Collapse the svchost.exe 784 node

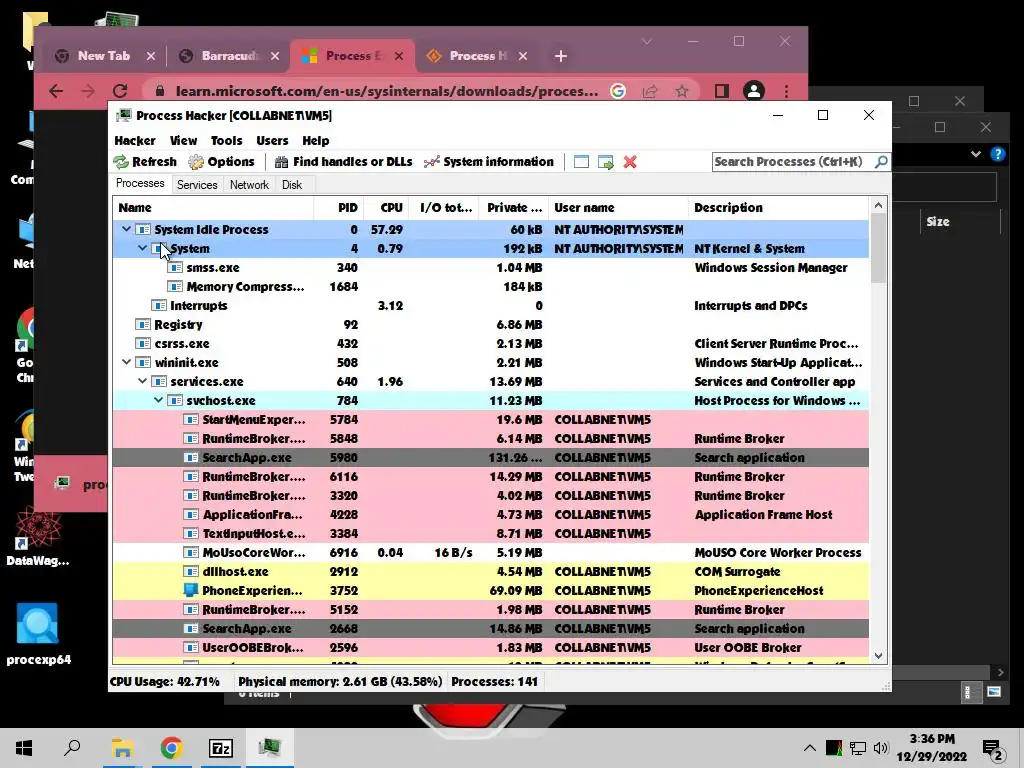pos(158,400)
